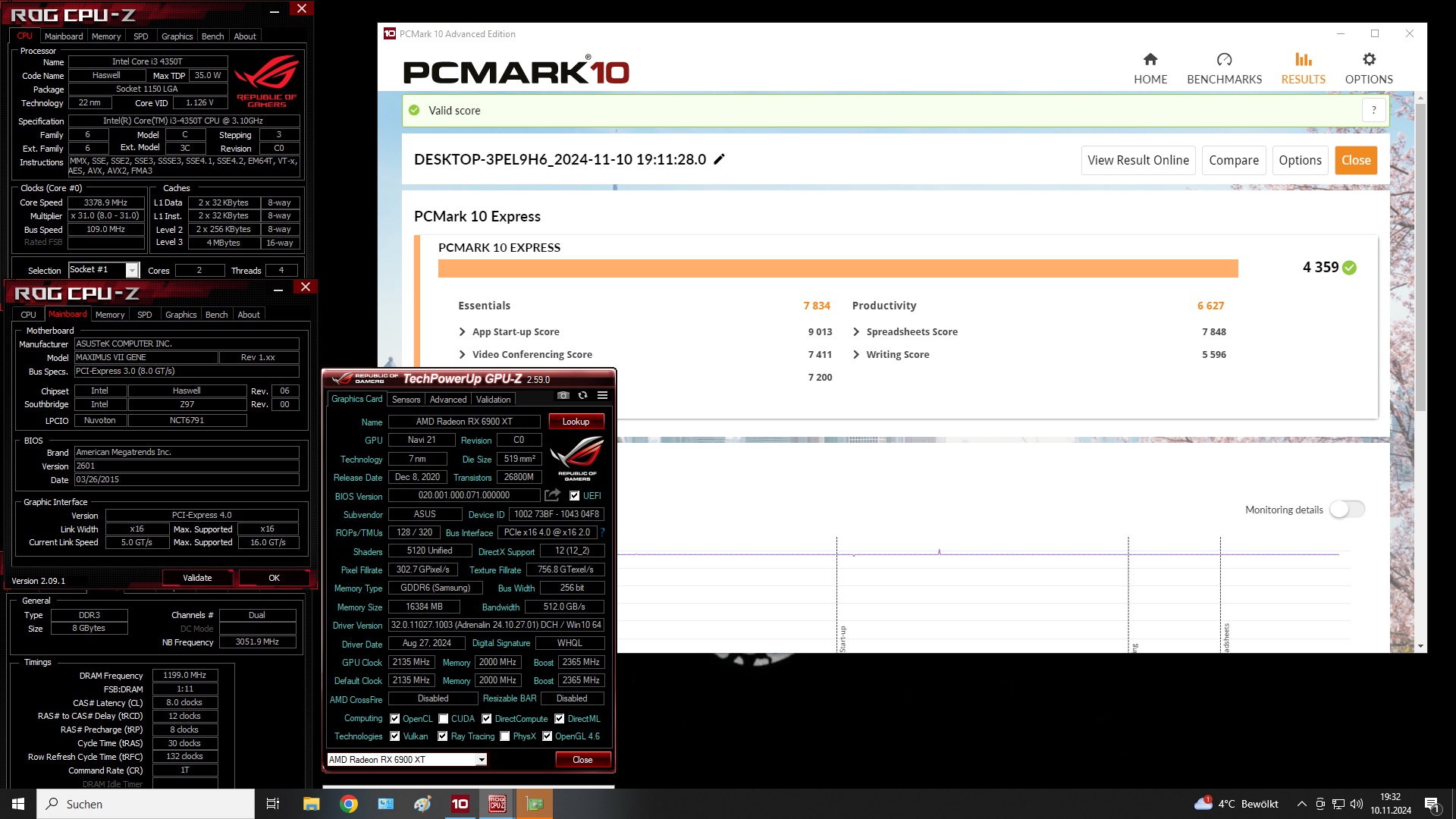Switch to Advanced tab in GPU-Z
The height and width of the screenshot is (819, 1456).
coord(448,400)
